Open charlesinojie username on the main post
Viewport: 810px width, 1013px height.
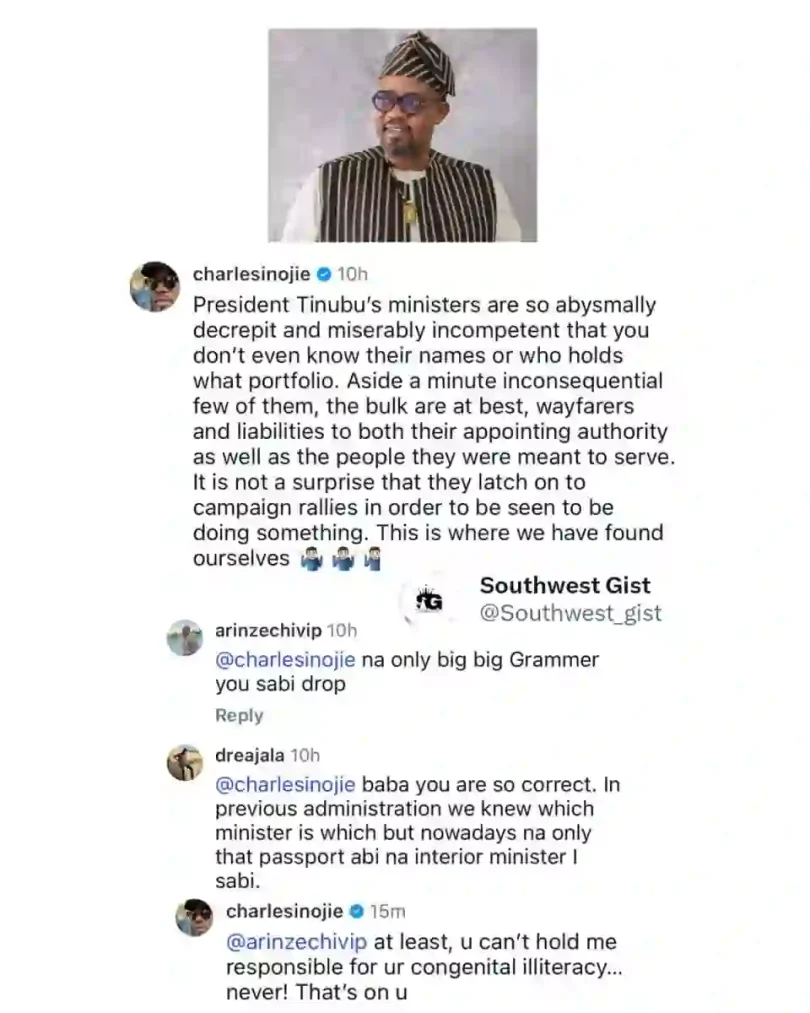click(x=252, y=274)
